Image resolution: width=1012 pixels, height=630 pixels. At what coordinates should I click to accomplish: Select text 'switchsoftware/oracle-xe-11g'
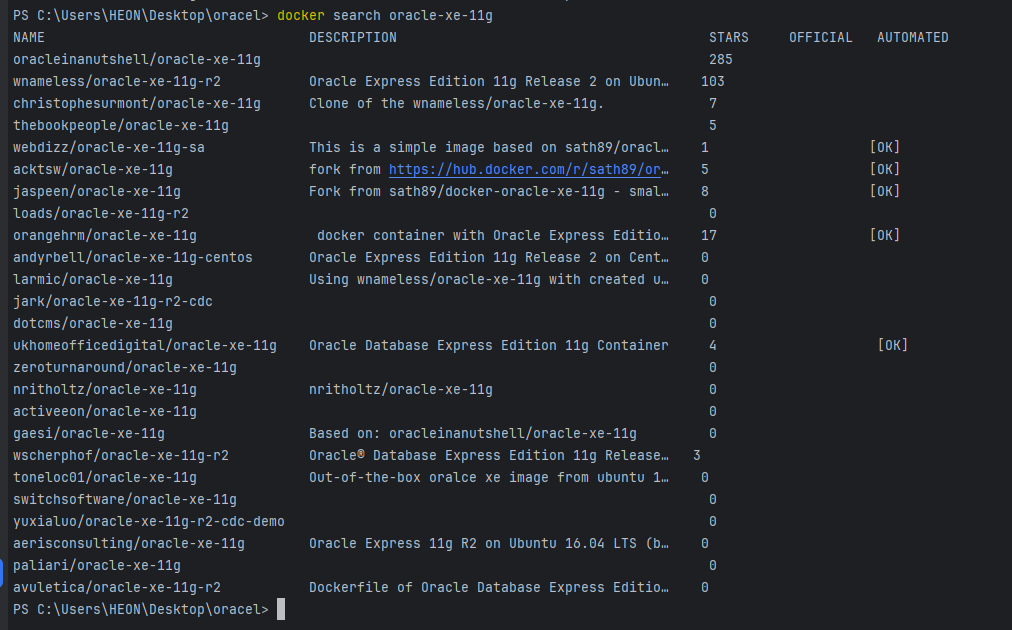(125, 499)
